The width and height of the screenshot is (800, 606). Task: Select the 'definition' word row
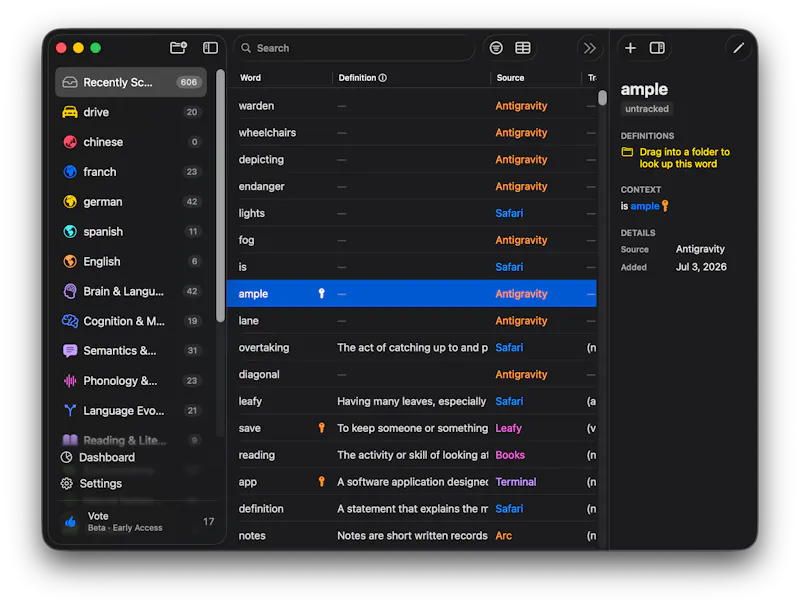pos(411,509)
